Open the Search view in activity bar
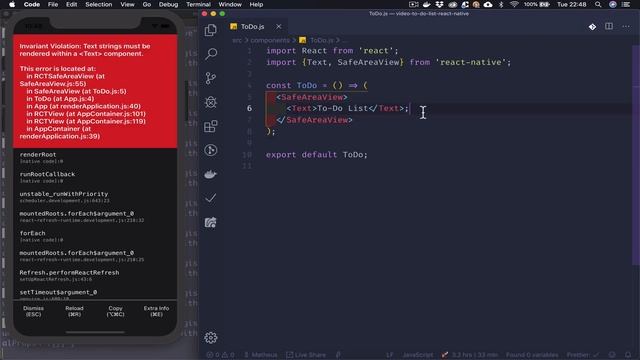This screenshot has height=360, width=640. pyautogui.click(x=211, y=54)
